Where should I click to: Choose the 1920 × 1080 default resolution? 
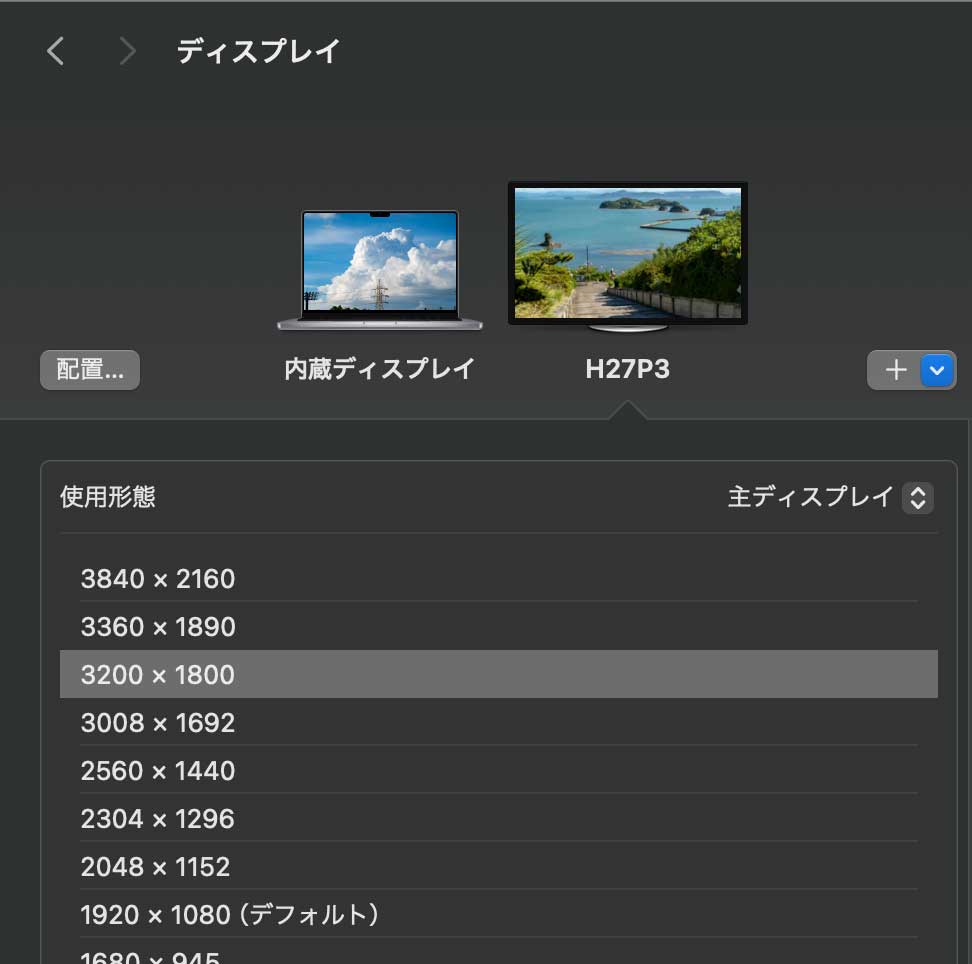coord(230,914)
